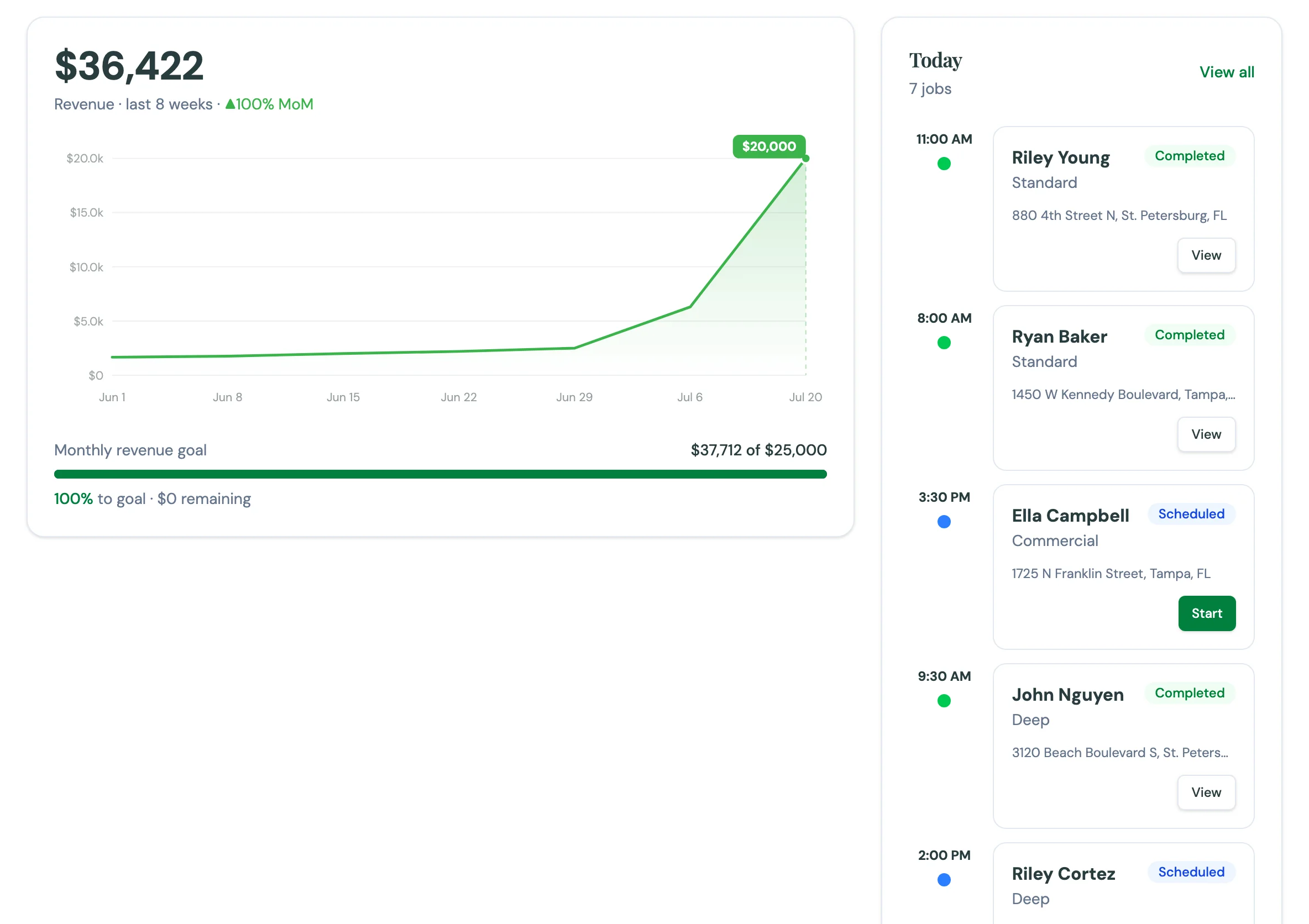
Task: Click the blue status dot at 2:00 PM
Action: point(944,880)
